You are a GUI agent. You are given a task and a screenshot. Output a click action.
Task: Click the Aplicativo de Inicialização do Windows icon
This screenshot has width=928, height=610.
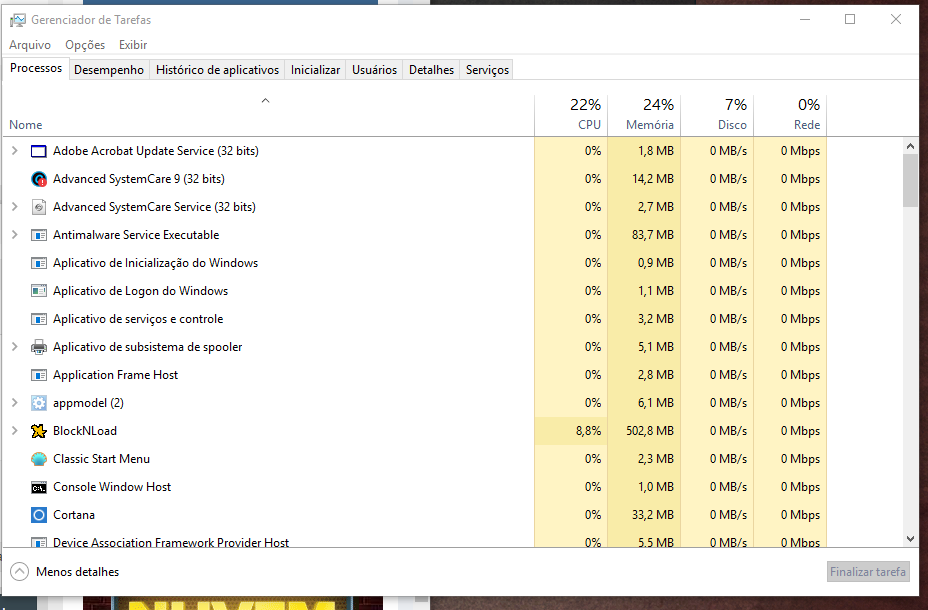pyautogui.click(x=38, y=263)
